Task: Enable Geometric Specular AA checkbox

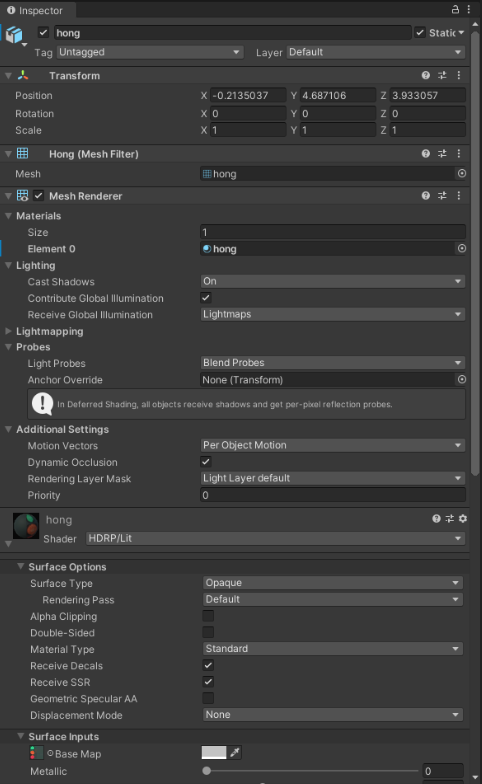Action: pos(208,698)
